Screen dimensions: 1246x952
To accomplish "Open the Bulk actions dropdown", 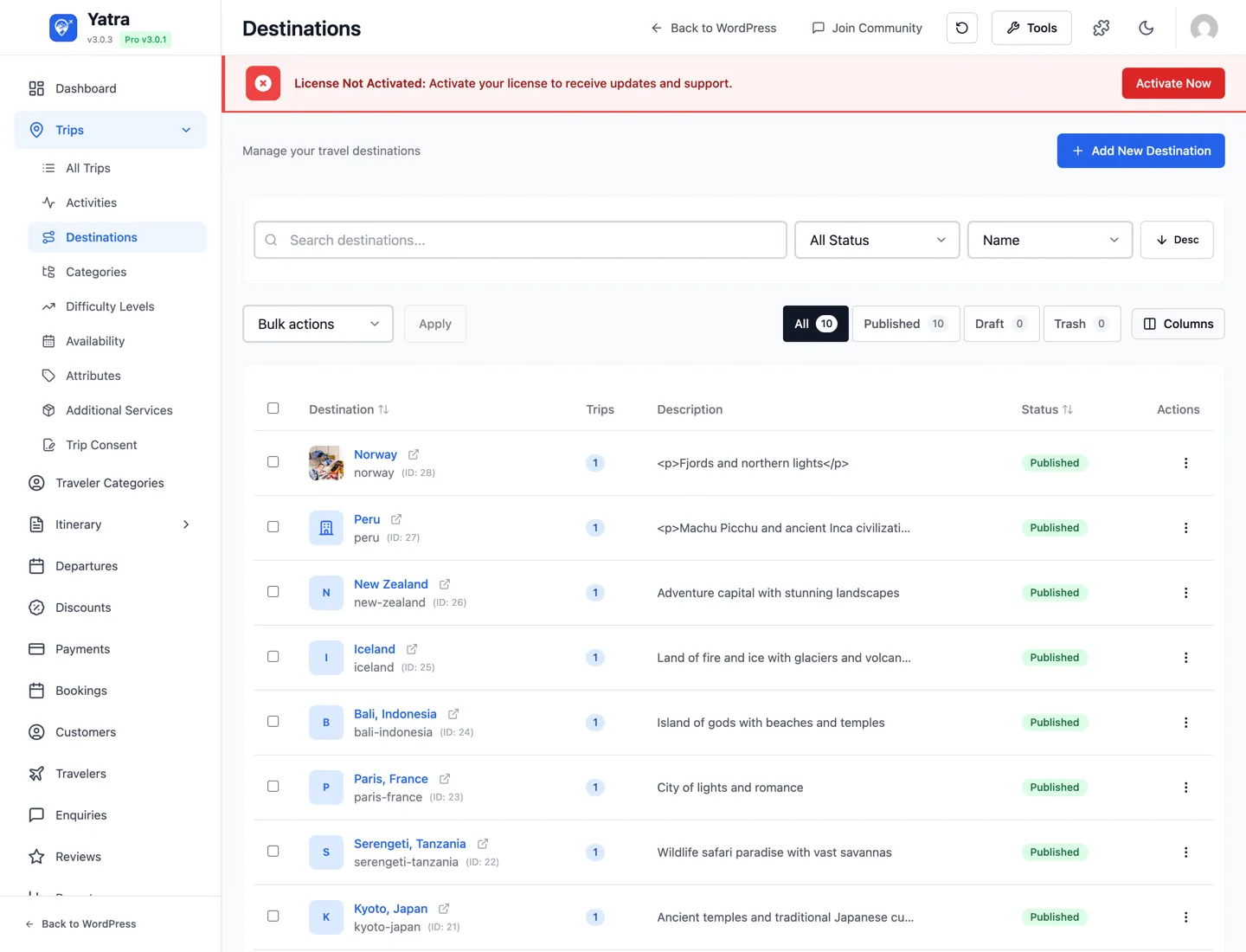I will point(318,324).
